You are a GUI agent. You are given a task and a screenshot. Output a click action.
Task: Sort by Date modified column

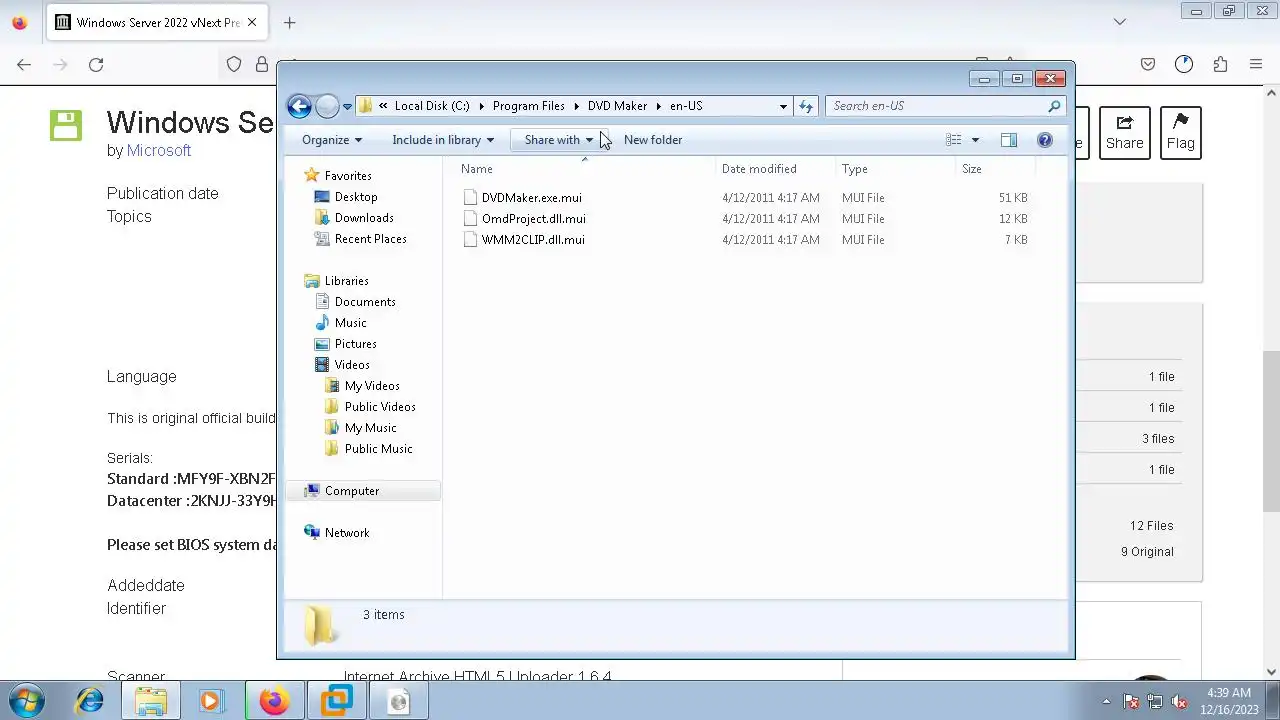(x=776, y=169)
